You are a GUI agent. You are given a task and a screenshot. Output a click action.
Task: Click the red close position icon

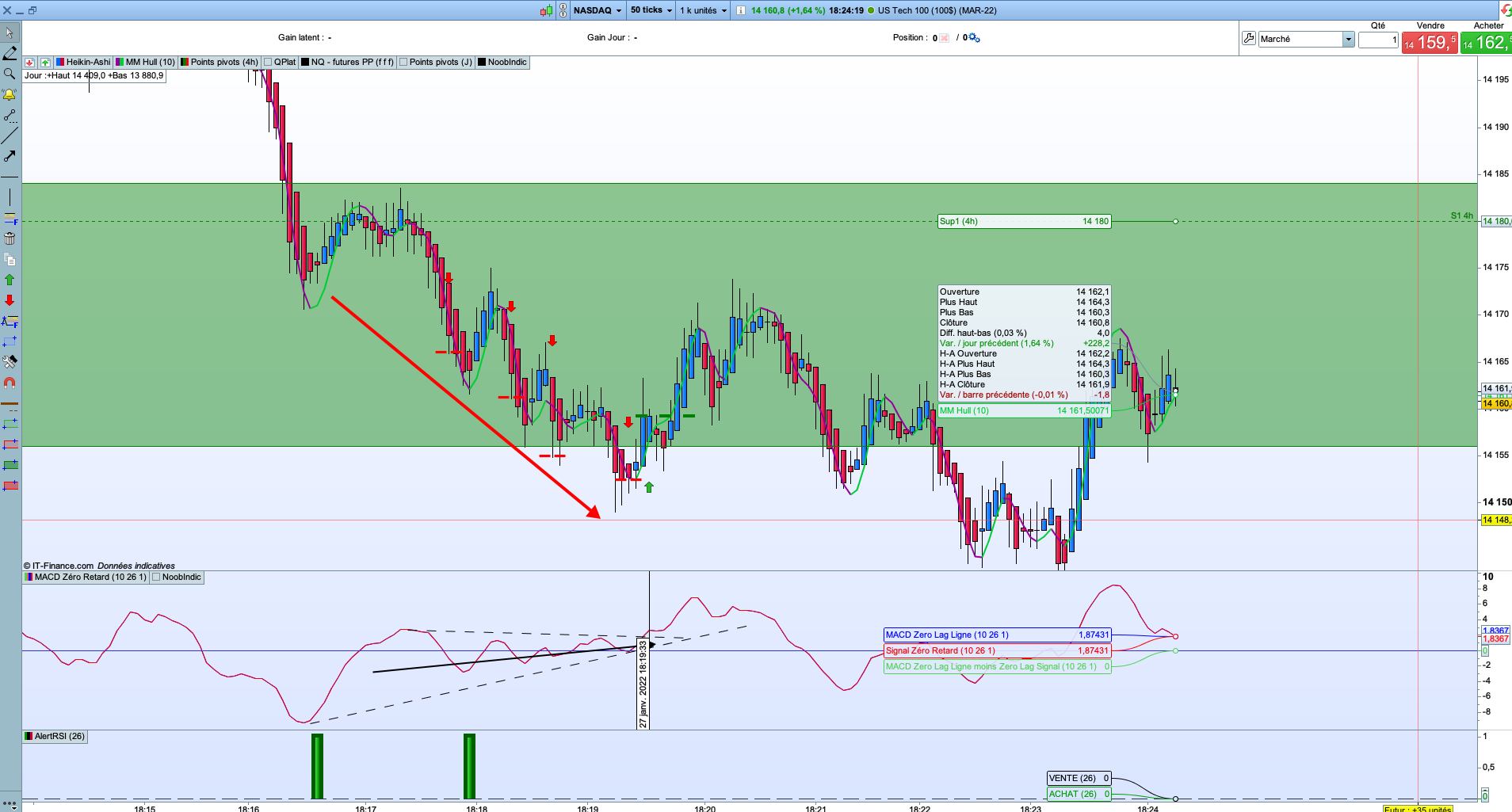pyautogui.click(x=945, y=38)
